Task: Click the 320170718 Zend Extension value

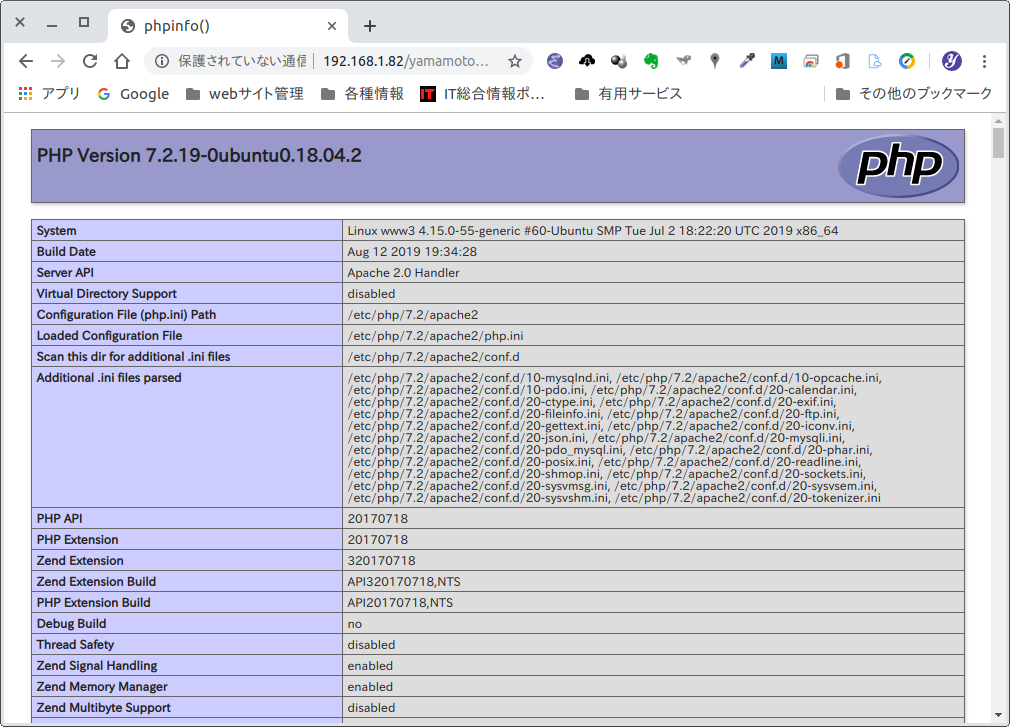Action: click(x=381, y=561)
